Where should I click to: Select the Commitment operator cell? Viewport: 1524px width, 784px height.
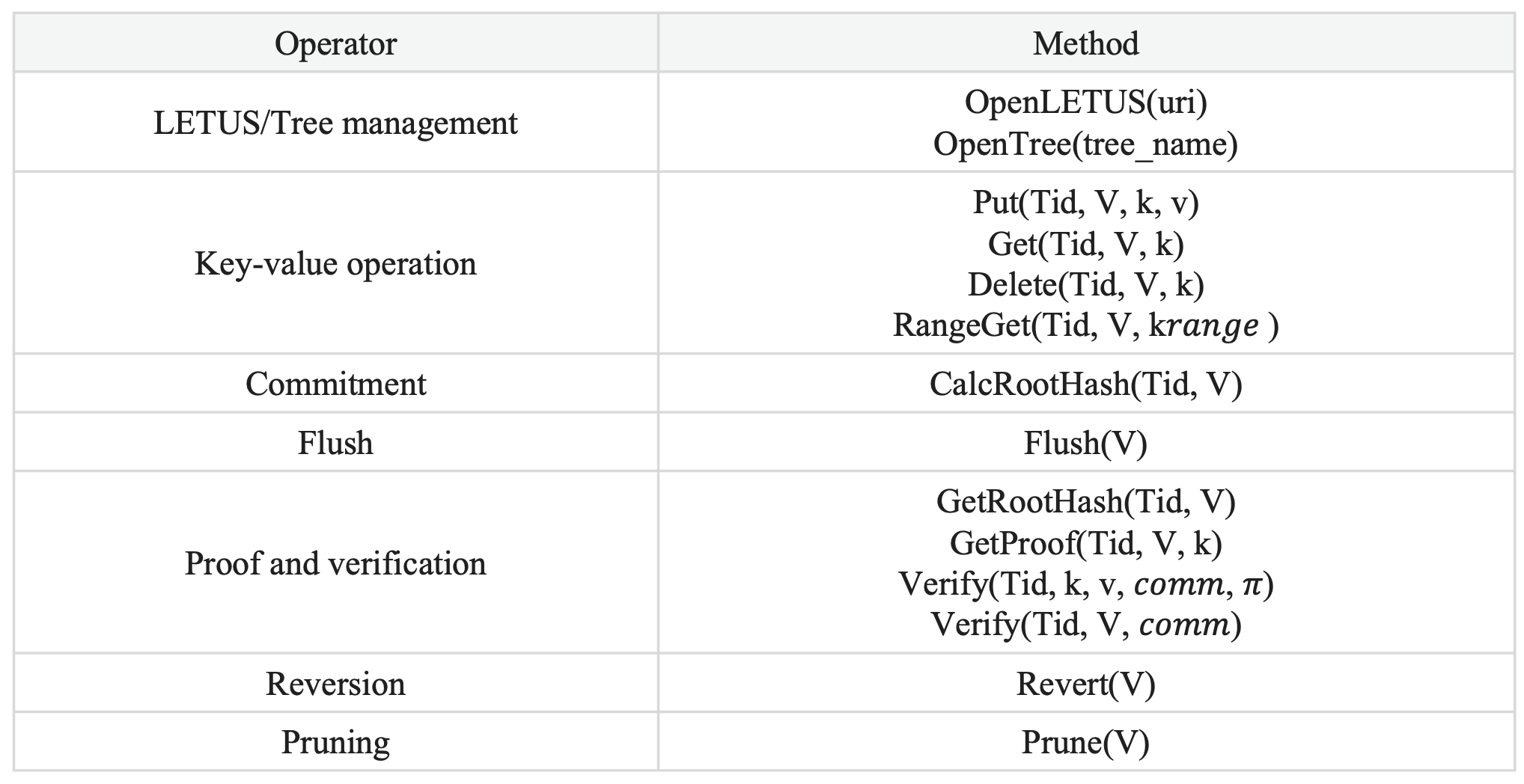pos(335,384)
